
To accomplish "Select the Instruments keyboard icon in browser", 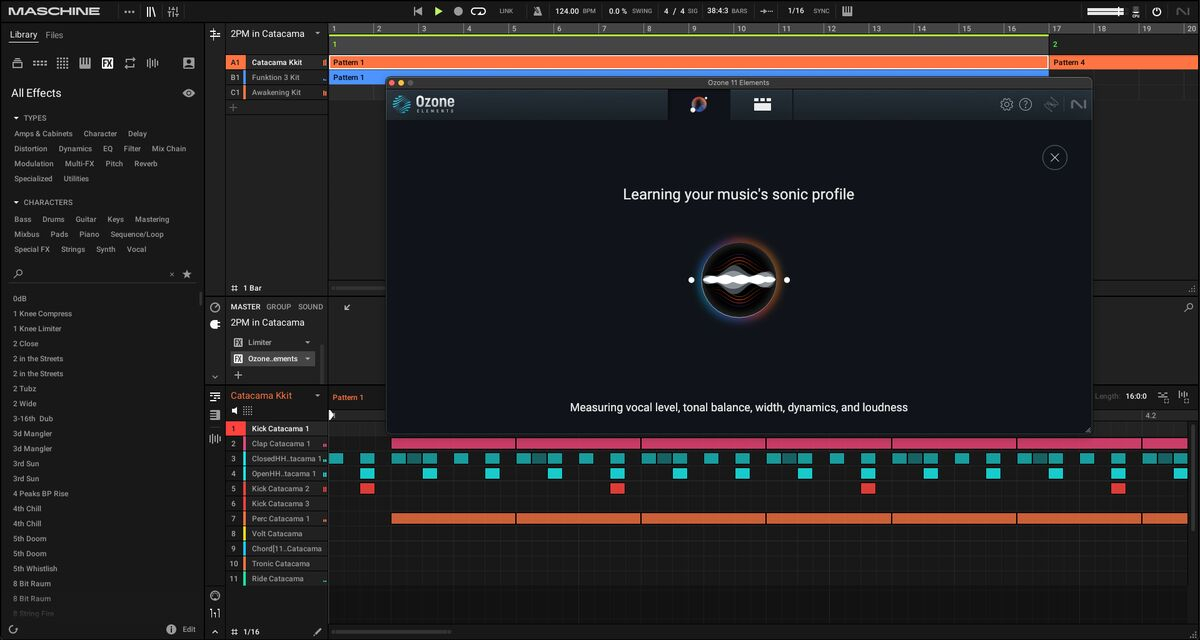I will click(85, 63).
